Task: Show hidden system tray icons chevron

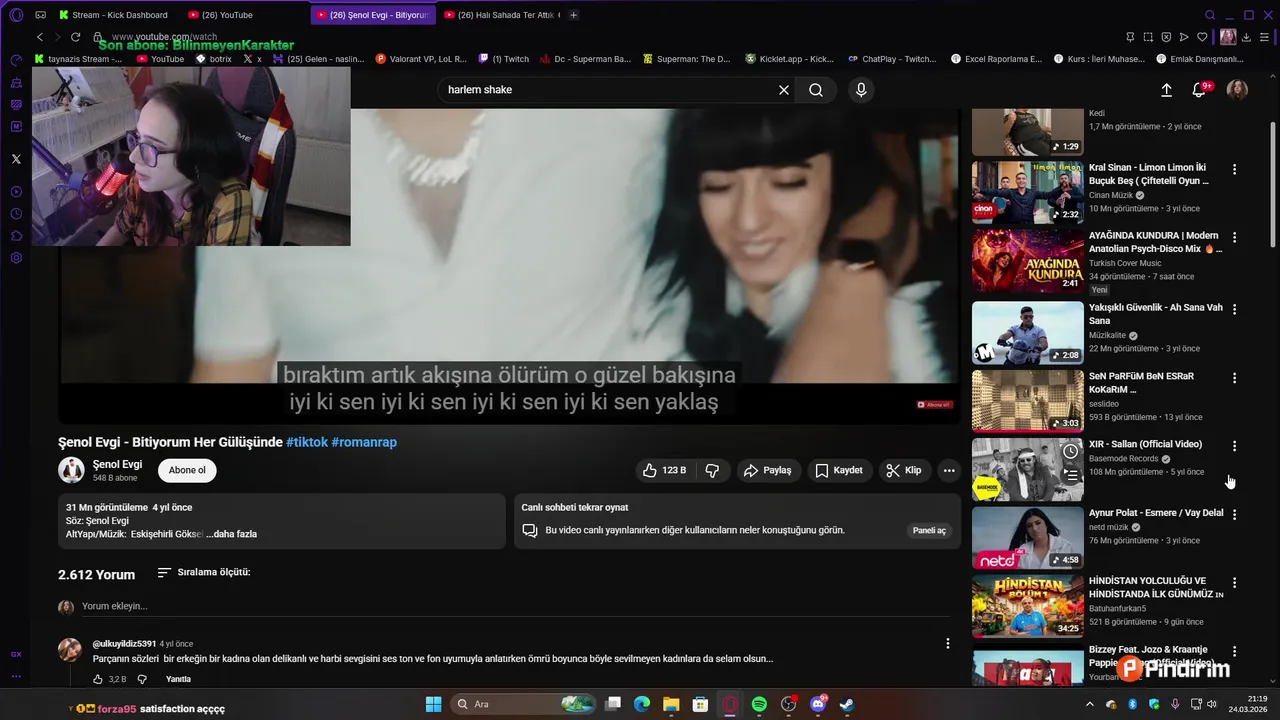Action: point(1090,704)
